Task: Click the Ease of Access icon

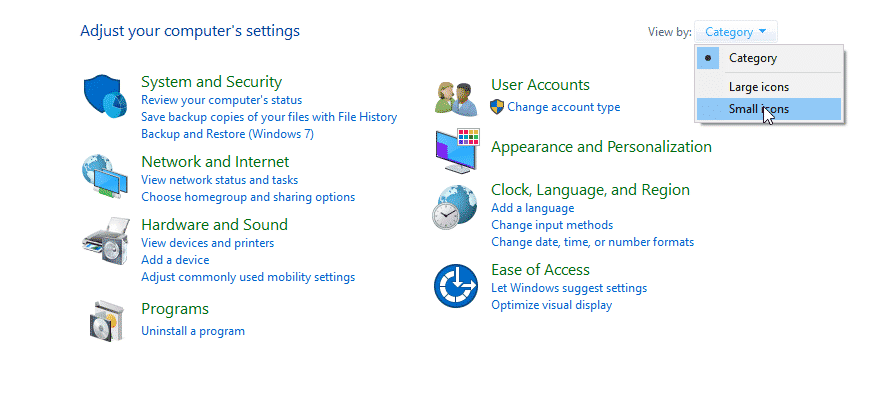Action: click(x=455, y=285)
